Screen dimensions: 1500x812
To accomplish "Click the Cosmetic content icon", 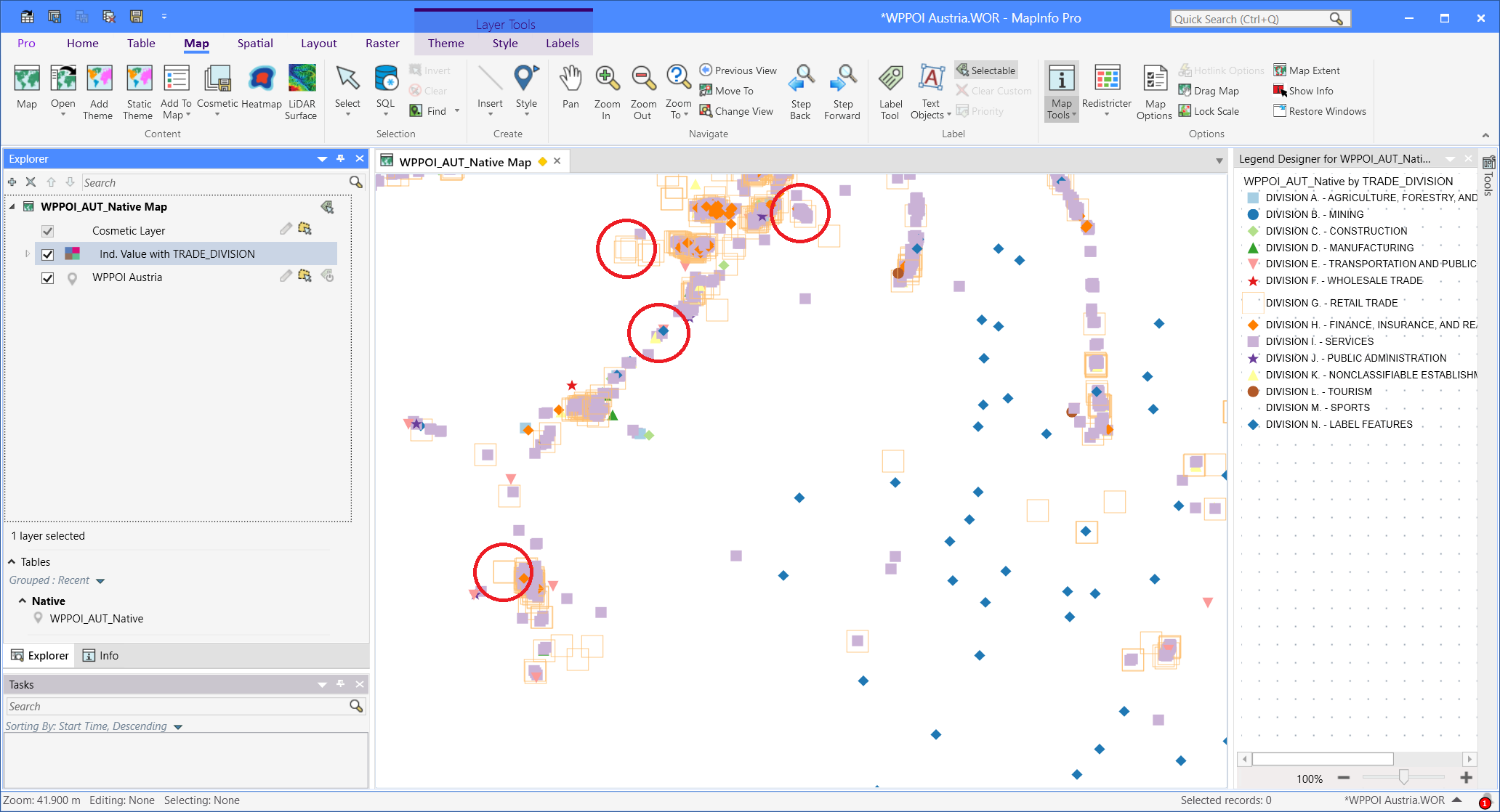I will click(217, 78).
